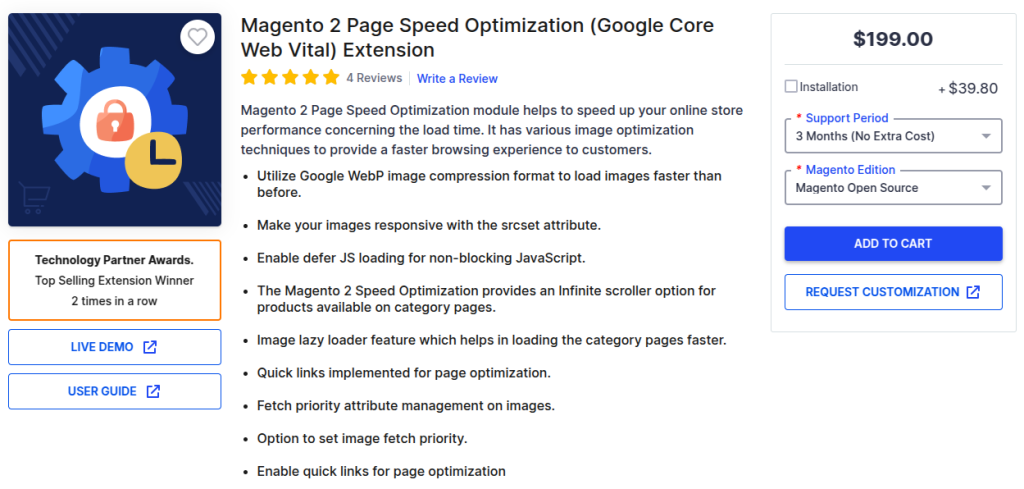Click external link icon next to User Guide
The height and width of the screenshot is (489, 1024).
(153, 391)
